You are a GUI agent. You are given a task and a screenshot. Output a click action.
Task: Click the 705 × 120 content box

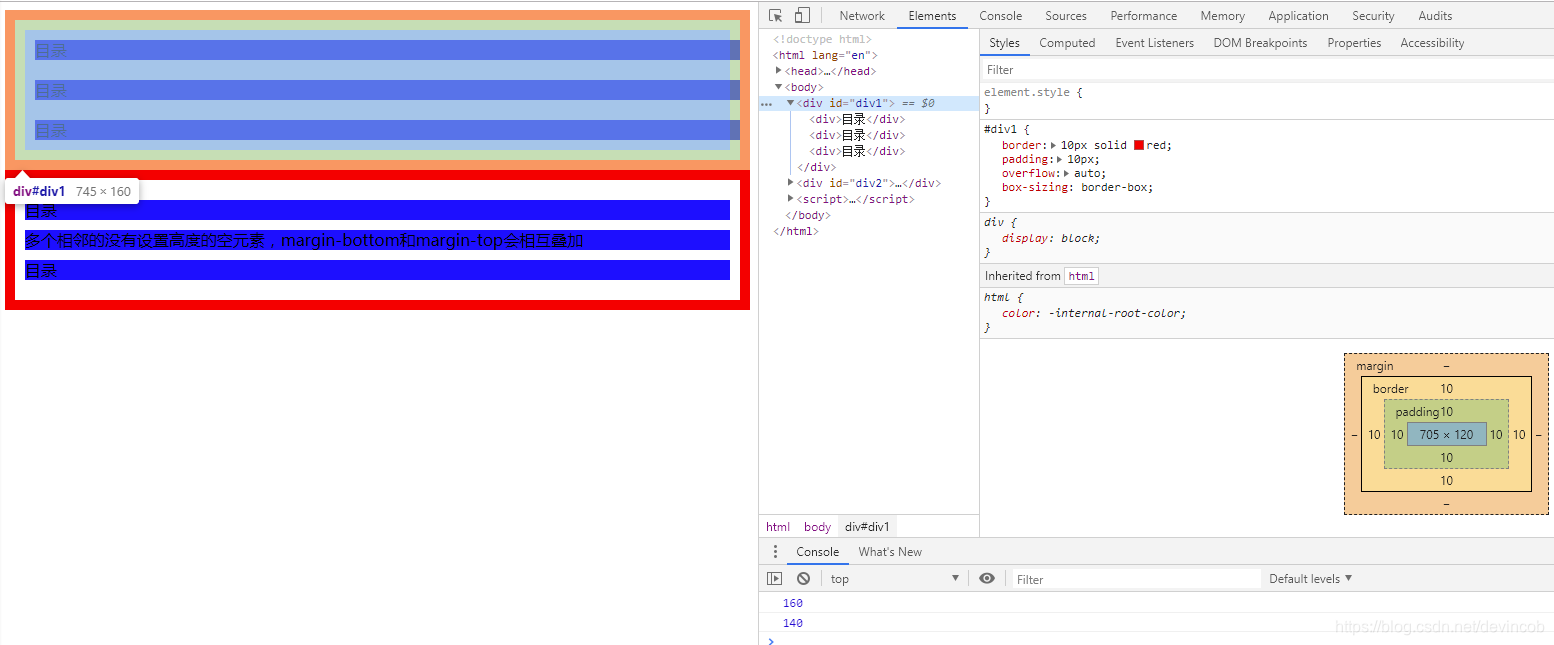pyautogui.click(x=1446, y=434)
